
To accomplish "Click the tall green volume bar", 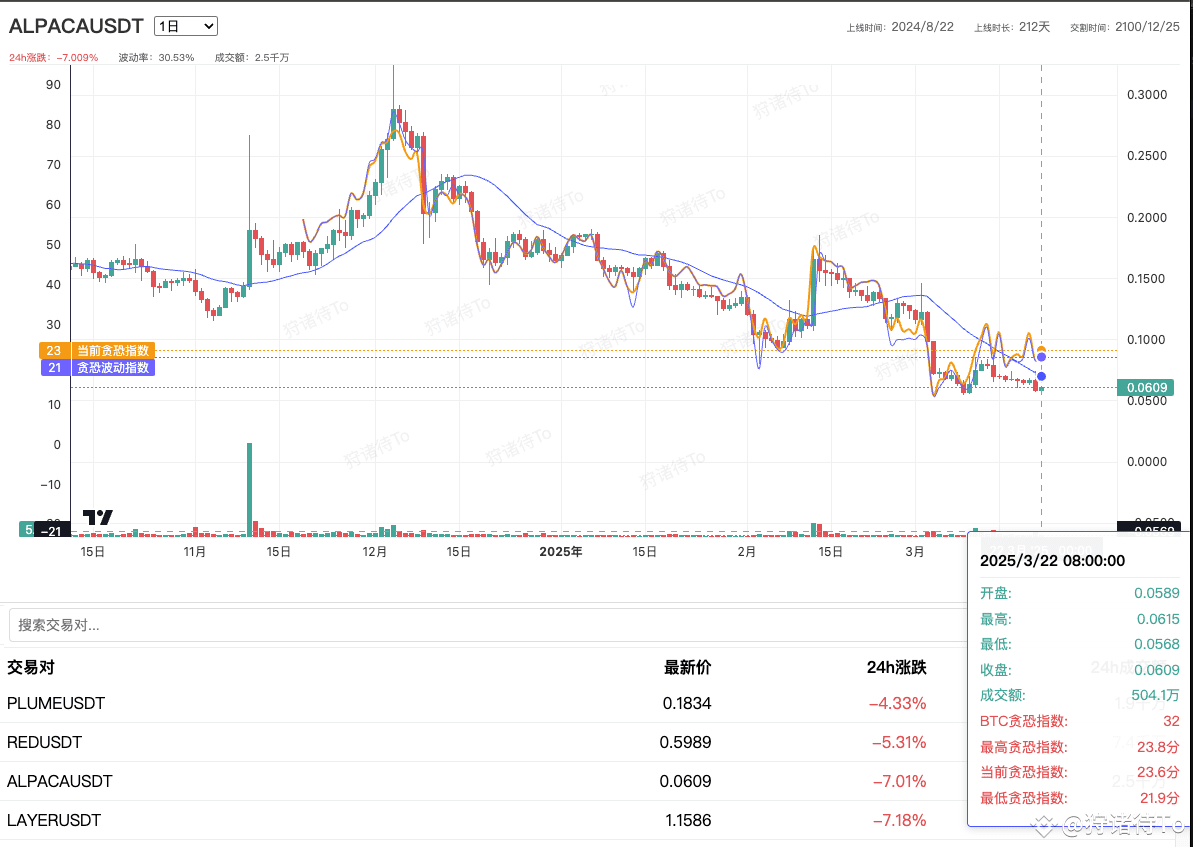I will pyautogui.click(x=249, y=487).
